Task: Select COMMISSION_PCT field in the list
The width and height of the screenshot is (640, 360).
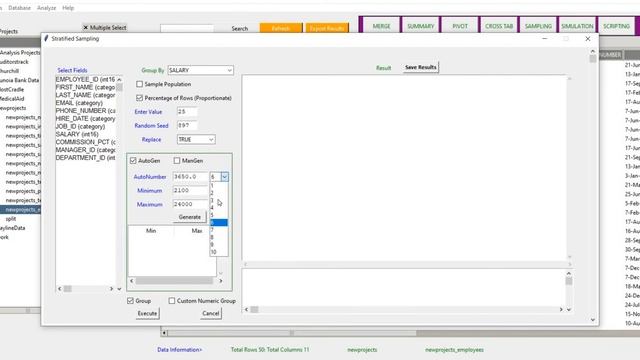Action: pos(85,142)
